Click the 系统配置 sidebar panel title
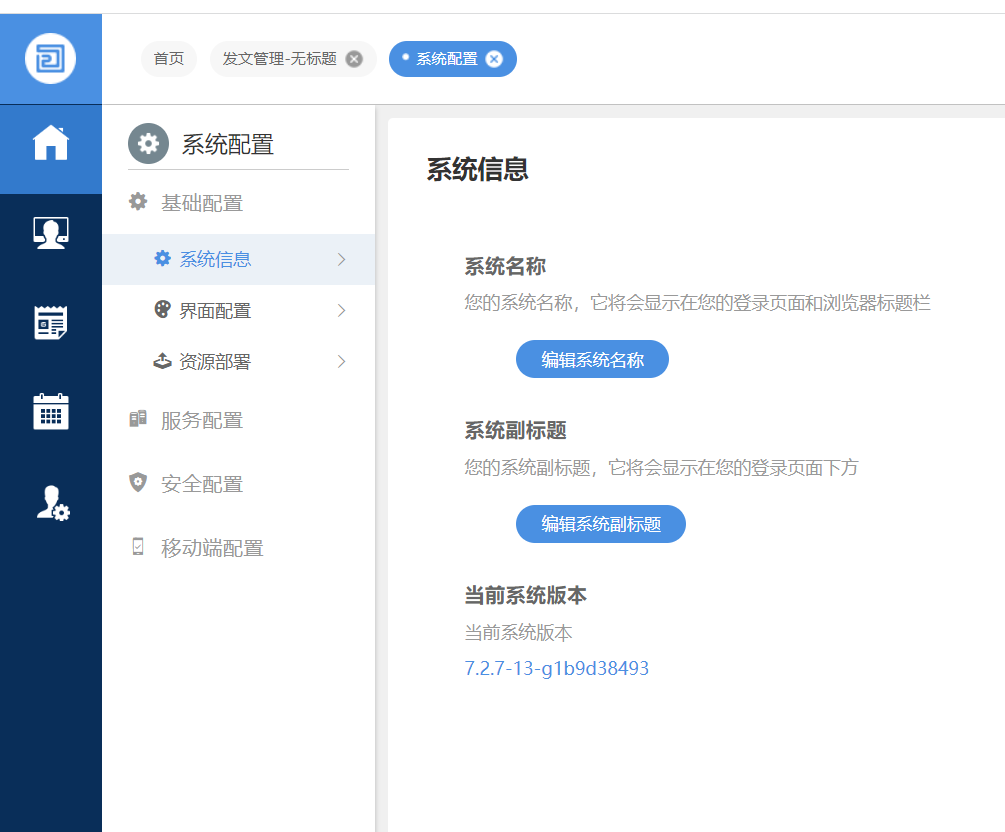 click(x=228, y=144)
